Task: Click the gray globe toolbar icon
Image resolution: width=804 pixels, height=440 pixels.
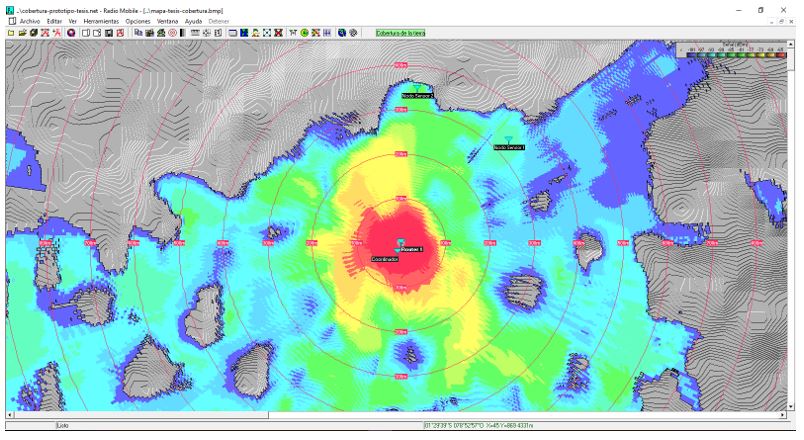Action: (x=352, y=33)
